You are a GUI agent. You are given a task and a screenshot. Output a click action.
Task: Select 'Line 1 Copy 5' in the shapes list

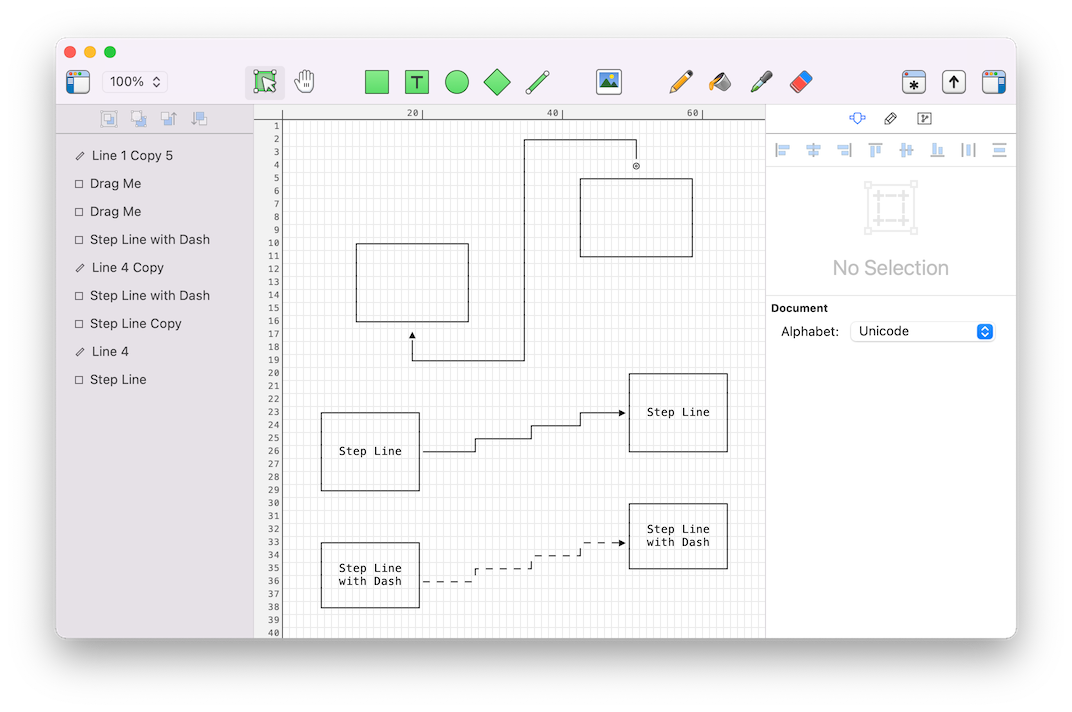132,156
